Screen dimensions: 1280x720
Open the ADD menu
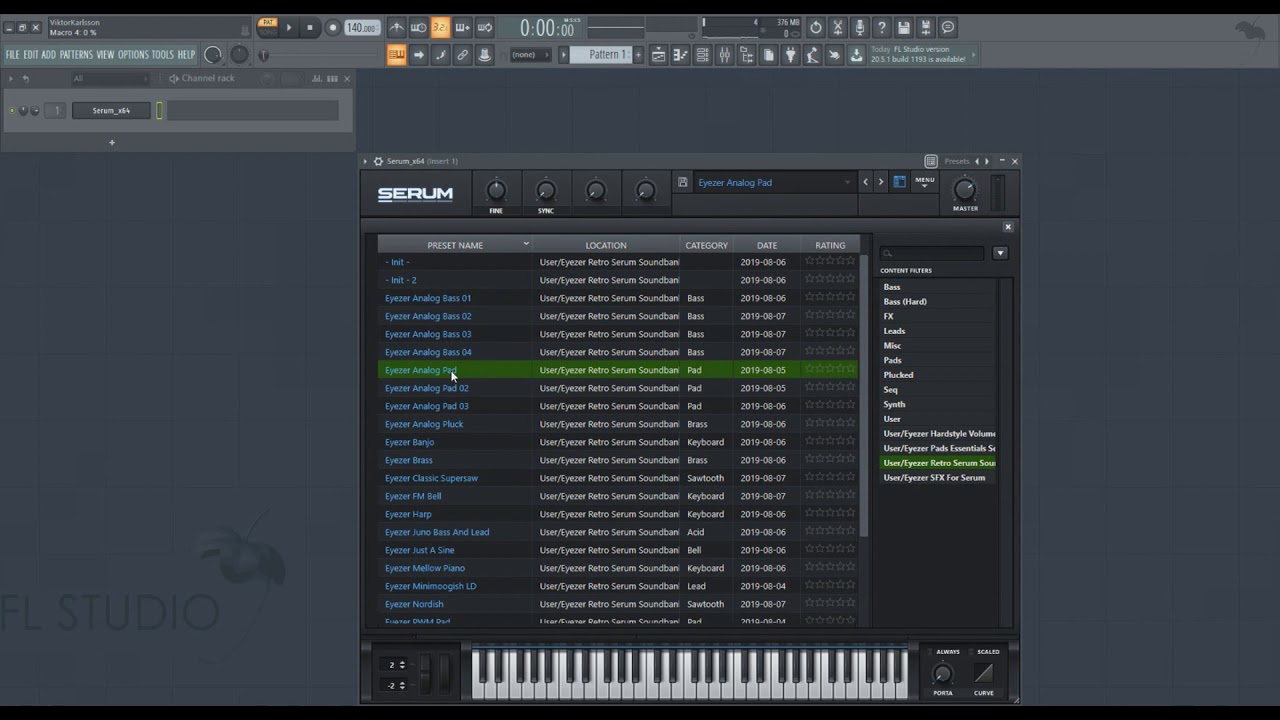49,55
